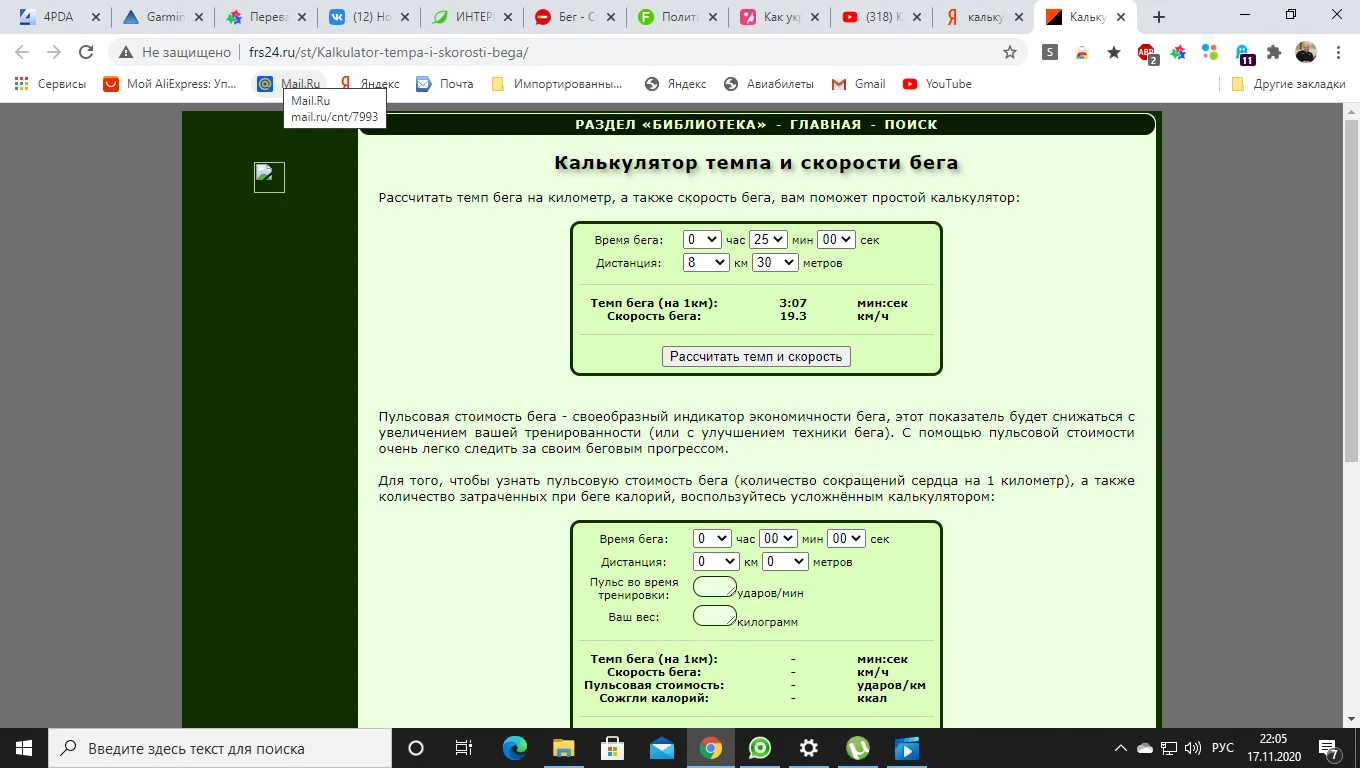Click the heart rate input field

pos(715,587)
